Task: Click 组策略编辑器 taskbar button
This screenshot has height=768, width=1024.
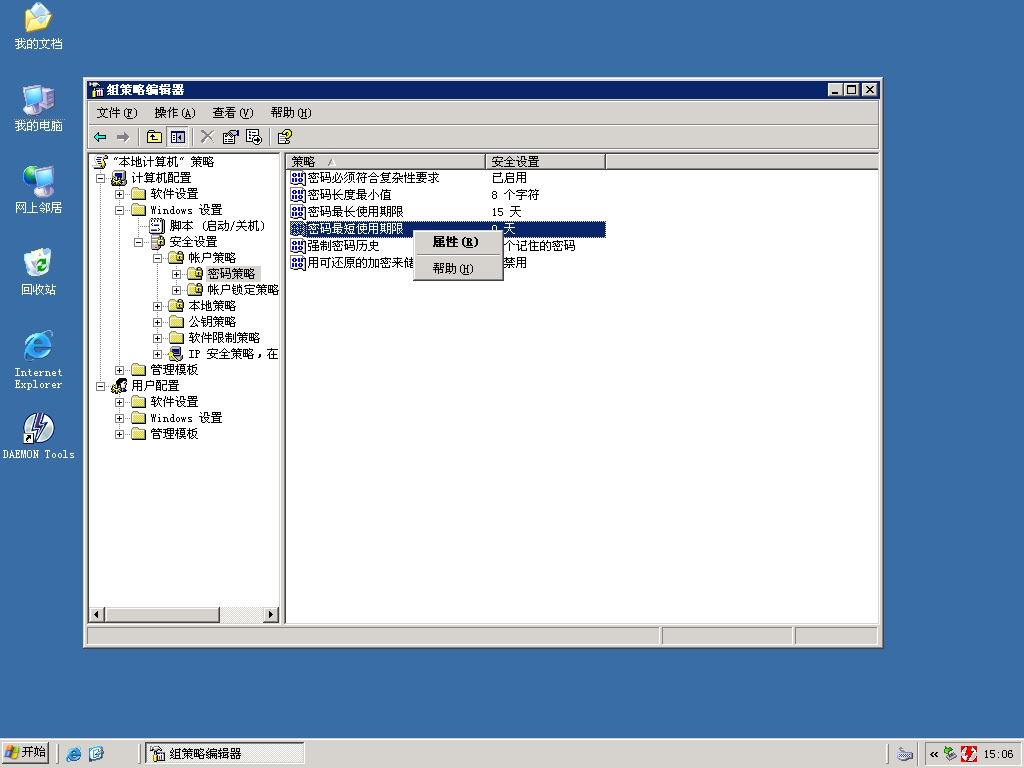Action: coord(225,754)
